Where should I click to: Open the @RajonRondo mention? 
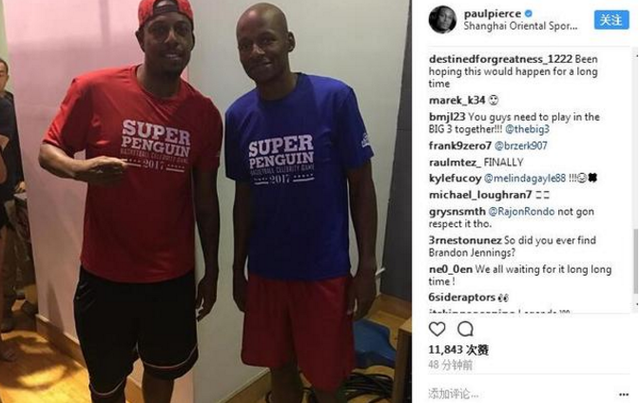click(521, 212)
